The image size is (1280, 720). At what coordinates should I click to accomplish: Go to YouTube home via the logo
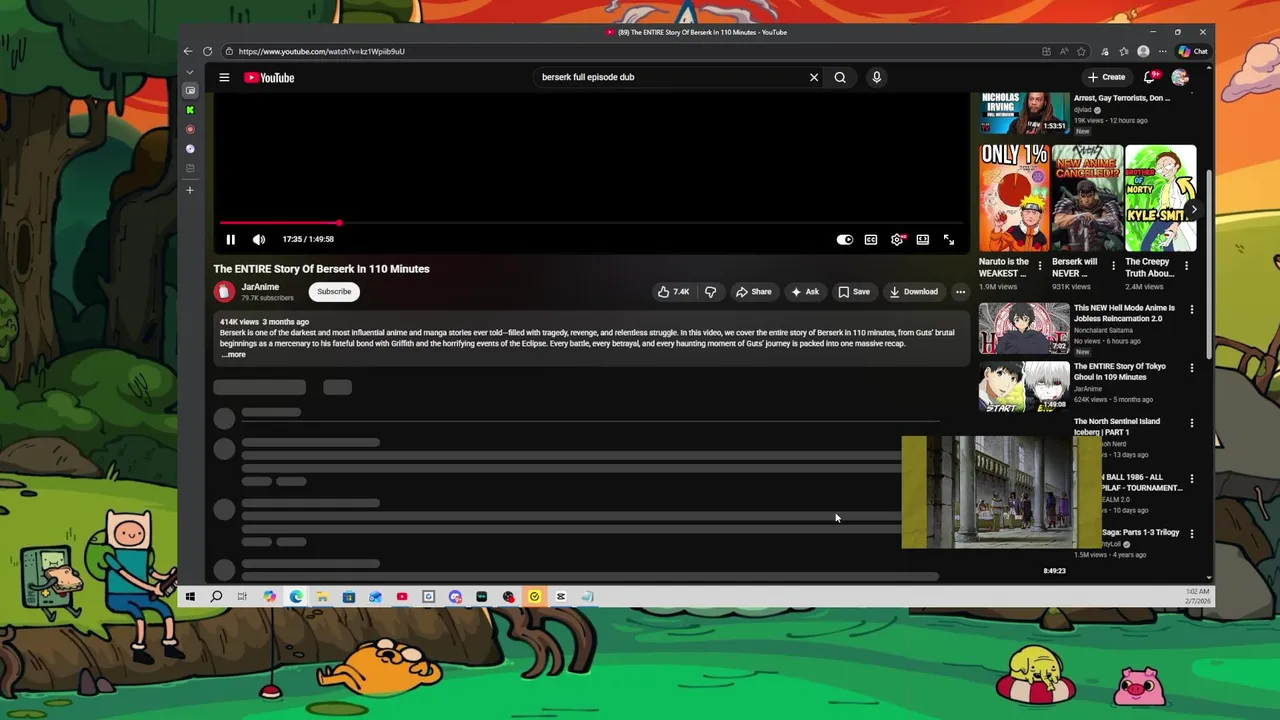[269, 77]
